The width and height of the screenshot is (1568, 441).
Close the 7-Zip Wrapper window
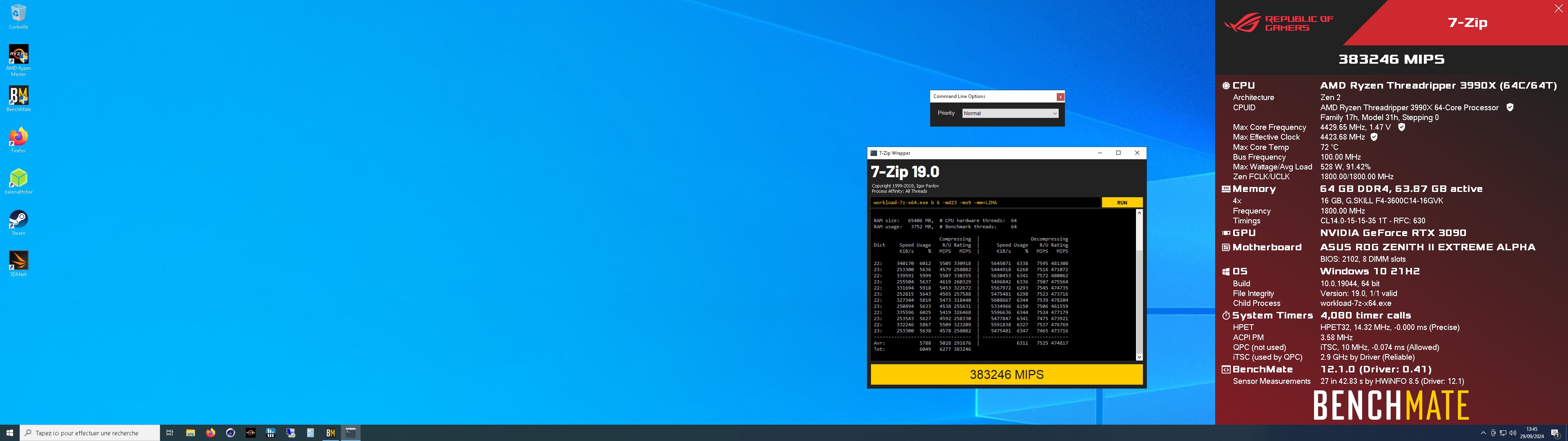point(1137,153)
